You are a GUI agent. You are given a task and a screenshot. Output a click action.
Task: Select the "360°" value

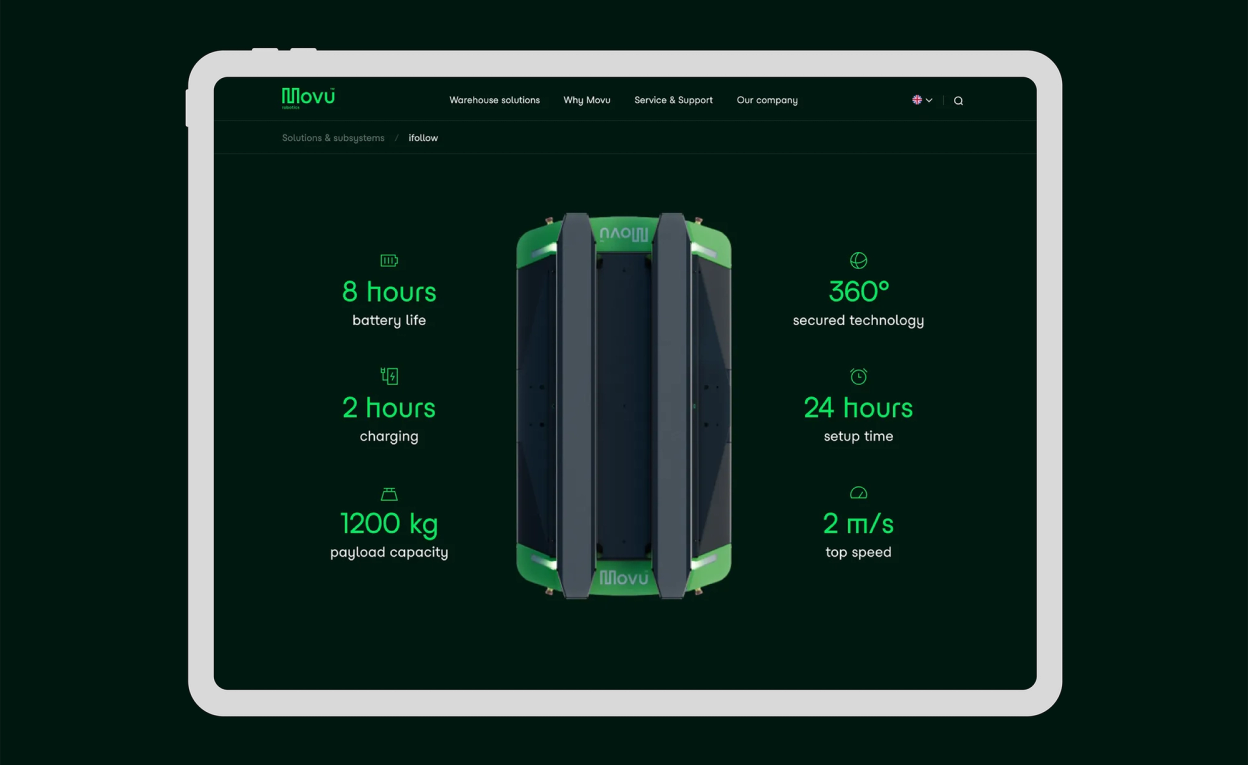859,292
